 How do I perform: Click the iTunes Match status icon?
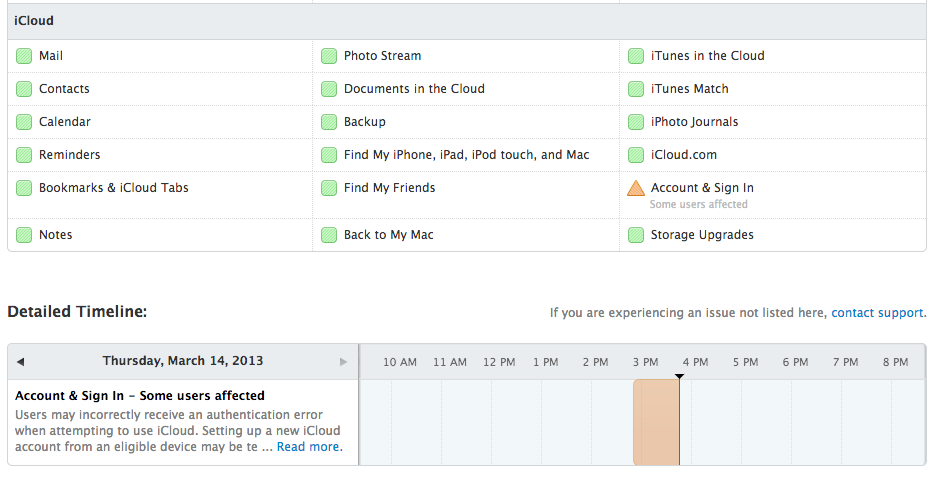[x=636, y=89]
